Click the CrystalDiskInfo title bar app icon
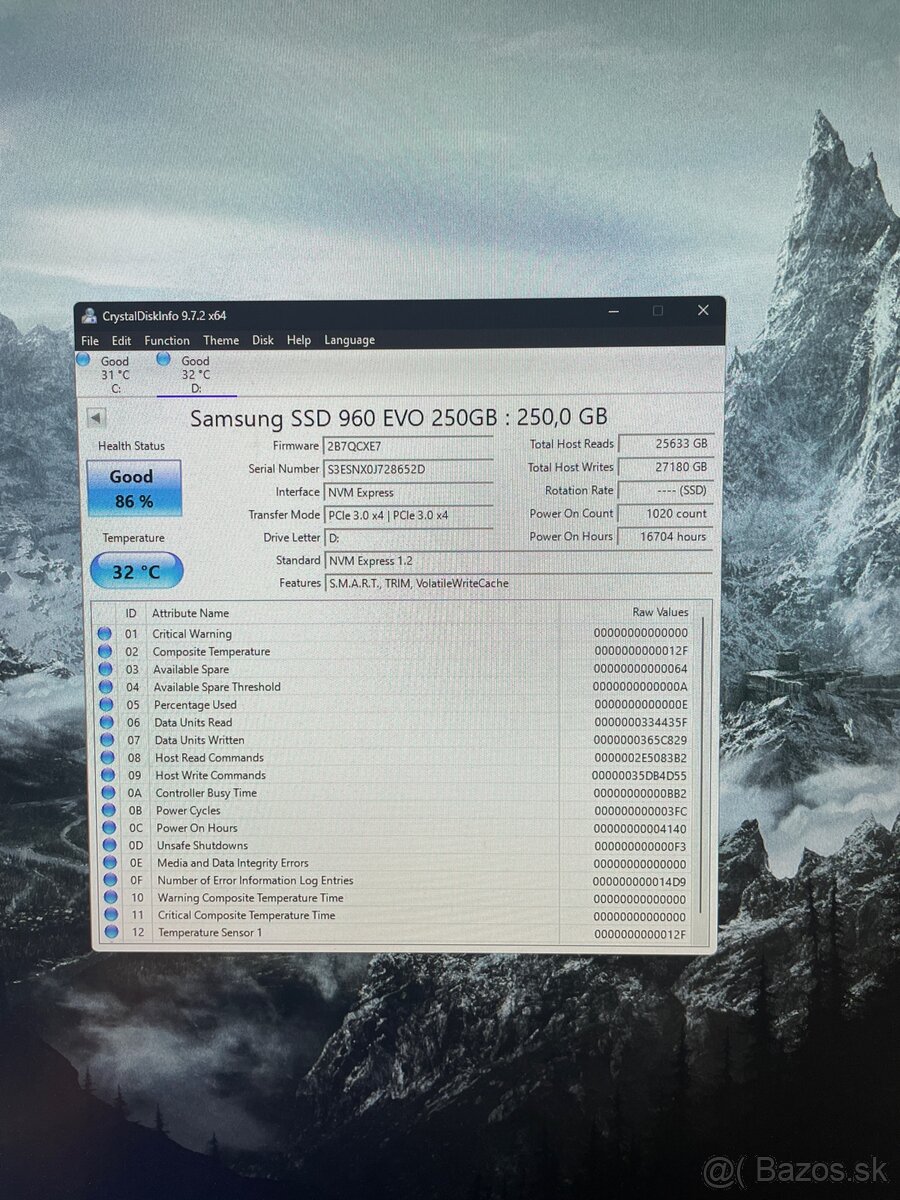900x1200 pixels. pos(89,315)
